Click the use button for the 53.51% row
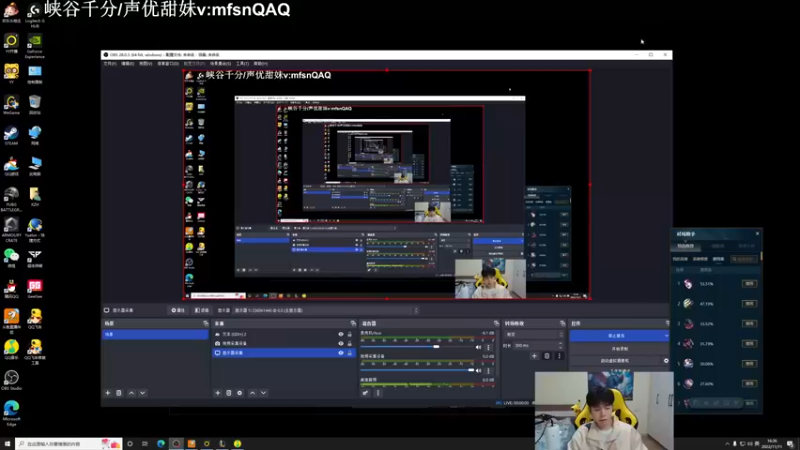 (749, 284)
